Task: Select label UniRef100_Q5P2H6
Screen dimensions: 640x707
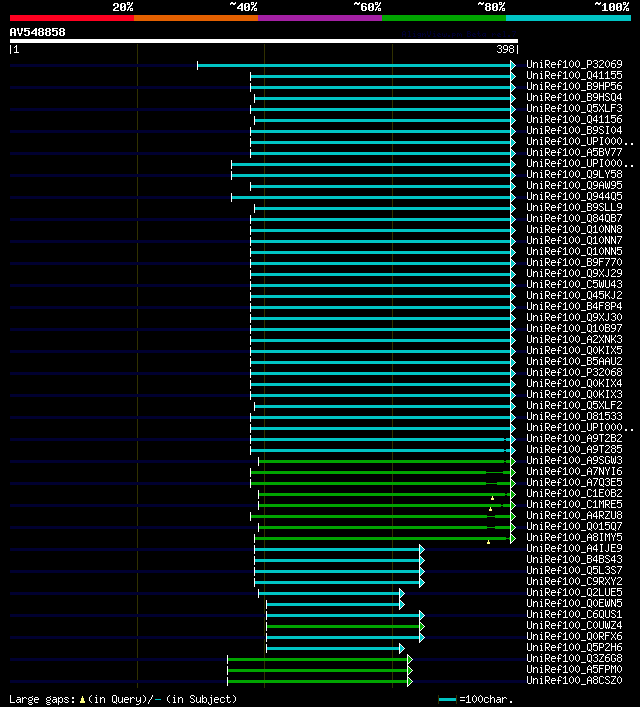Action: point(574,647)
